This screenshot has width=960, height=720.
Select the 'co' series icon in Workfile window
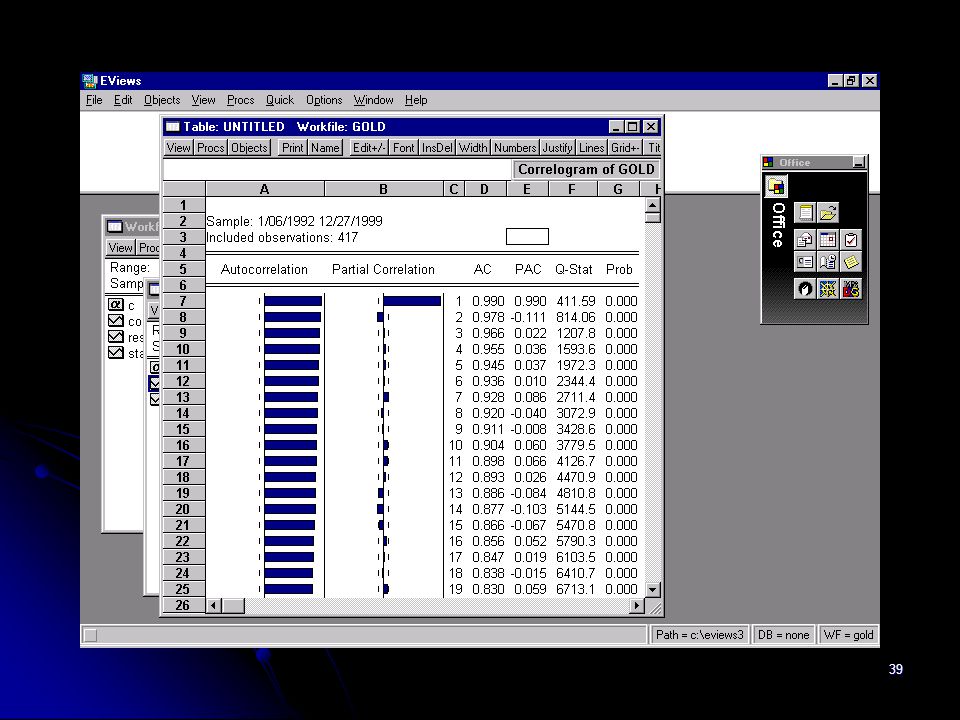tap(116, 320)
